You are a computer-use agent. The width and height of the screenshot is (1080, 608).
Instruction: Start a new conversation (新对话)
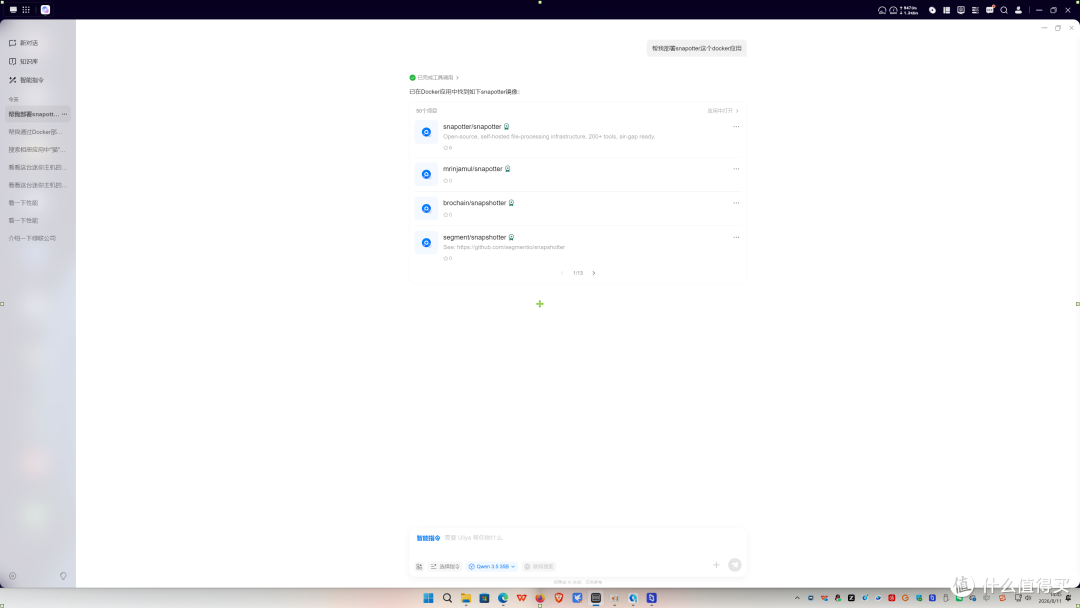(23, 43)
